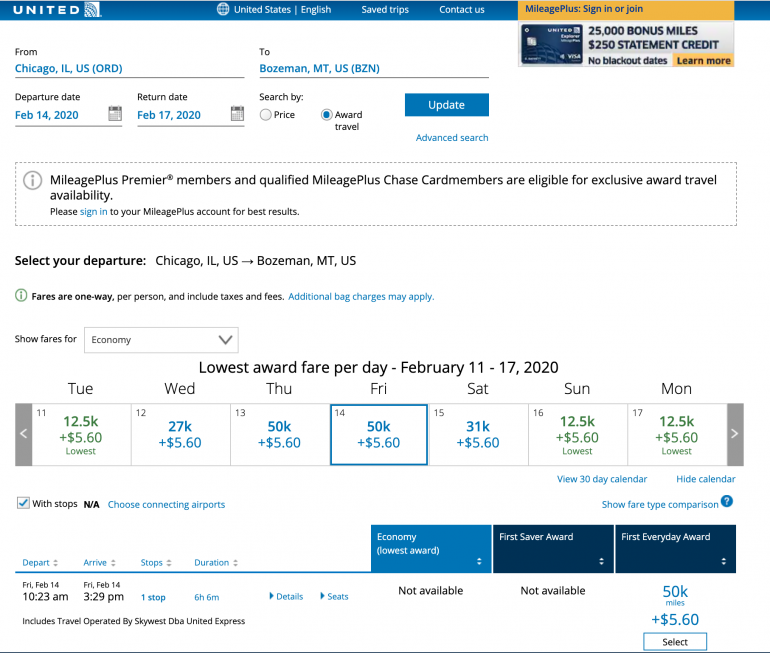Image resolution: width=770 pixels, height=653 pixels.
Task: Select the Award travel radio button
Action: click(x=326, y=115)
